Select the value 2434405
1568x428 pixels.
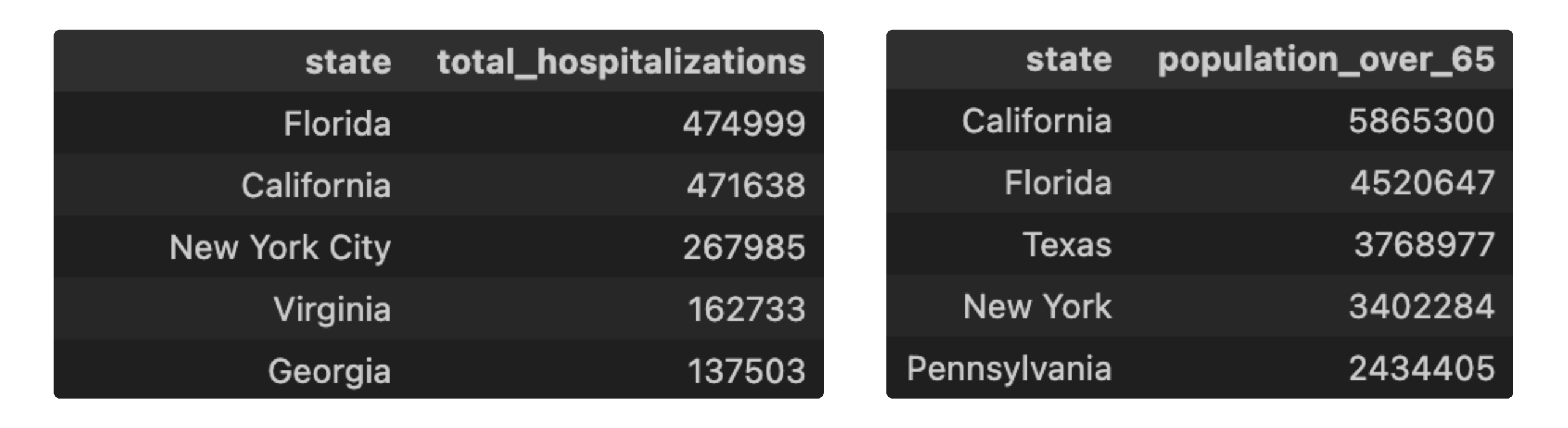tap(1422, 369)
